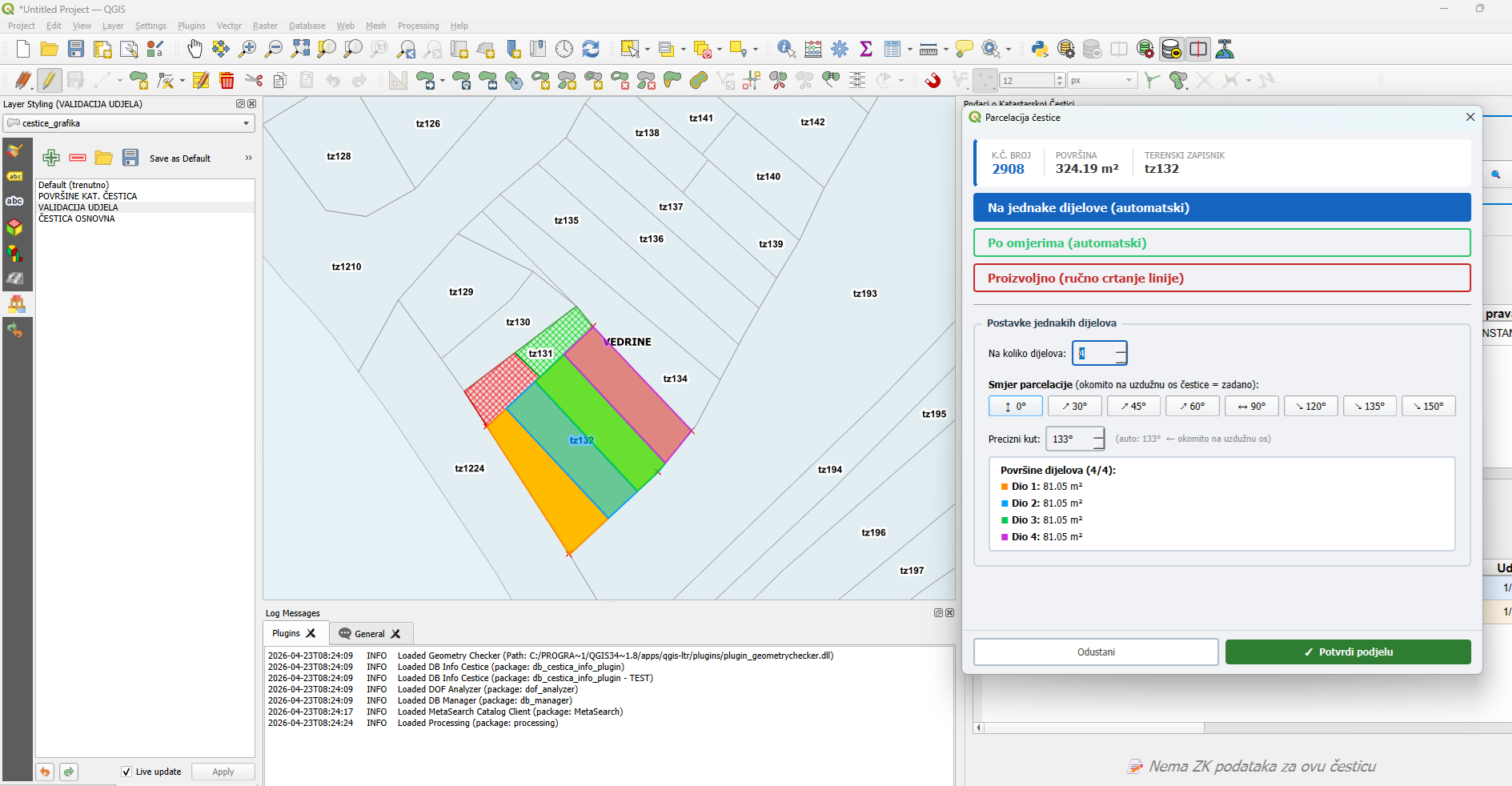
Task: Click orange Dio 1 color square
Action: pyautogui.click(x=1005, y=487)
